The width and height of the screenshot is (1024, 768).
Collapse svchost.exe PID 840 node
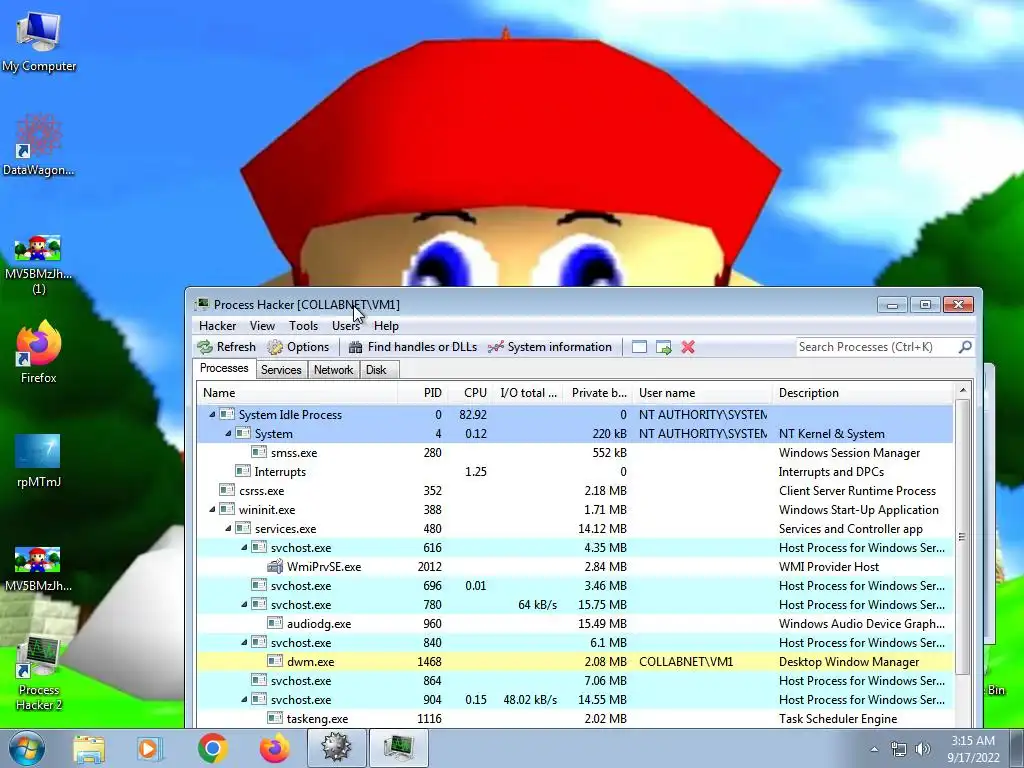[x=244, y=643]
